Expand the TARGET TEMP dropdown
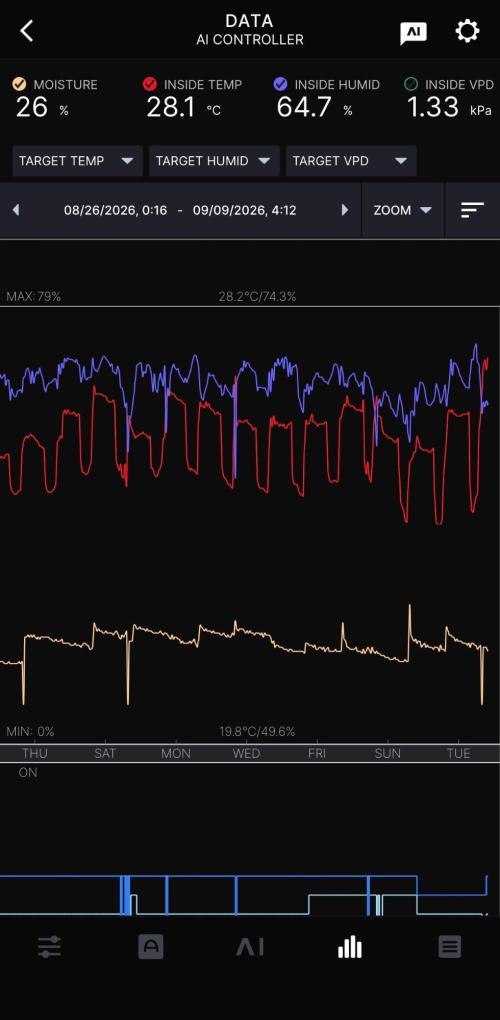Image resolution: width=500 pixels, height=1020 pixels. [77, 161]
